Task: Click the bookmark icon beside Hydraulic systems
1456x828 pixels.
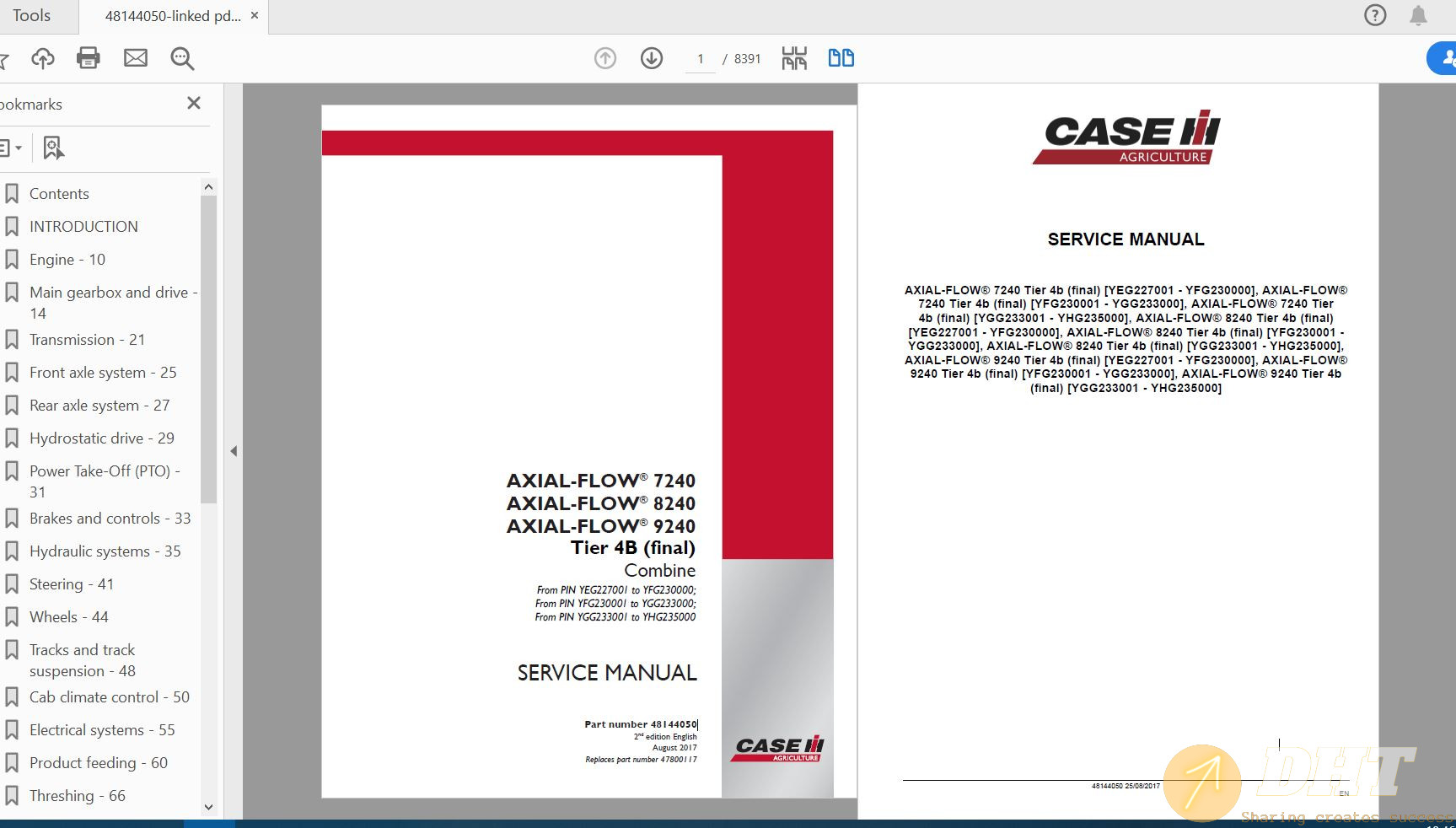Action: 12,551
